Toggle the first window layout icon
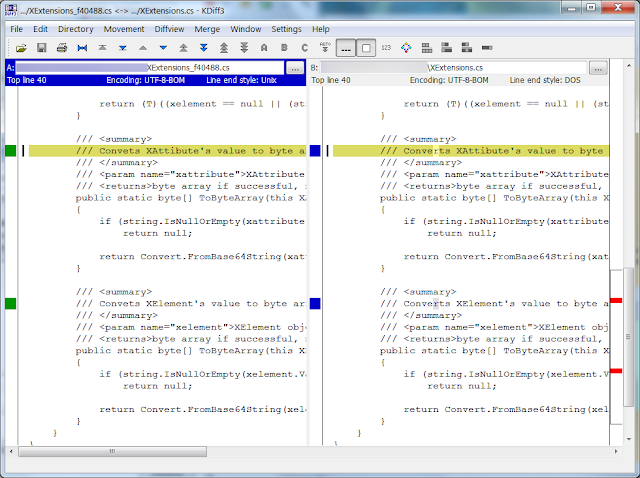The height and width of the screenshot is (478, 640). tap(427, 48)
